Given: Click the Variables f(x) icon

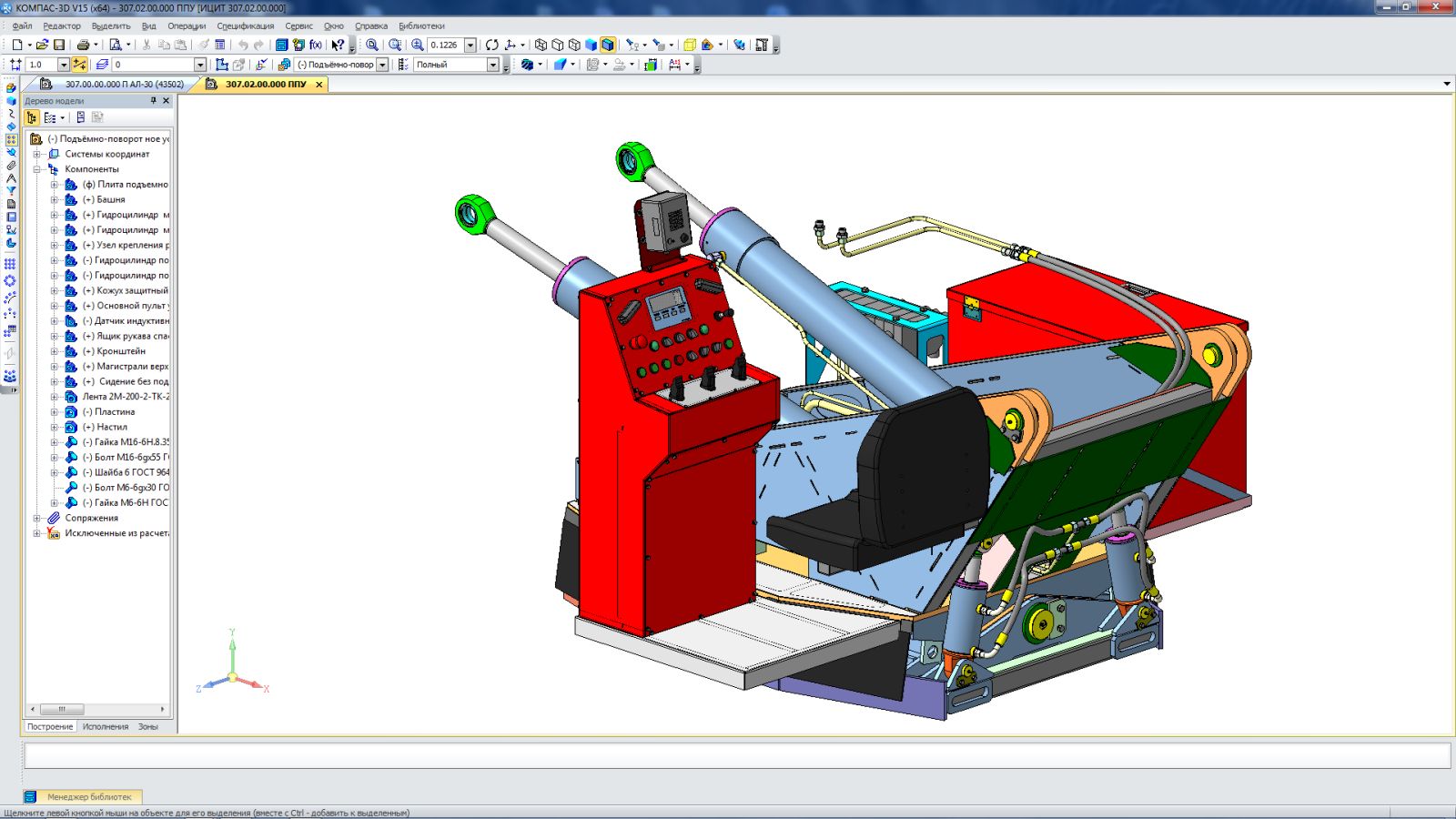Looking at the screenshot, I should [316, 45].
